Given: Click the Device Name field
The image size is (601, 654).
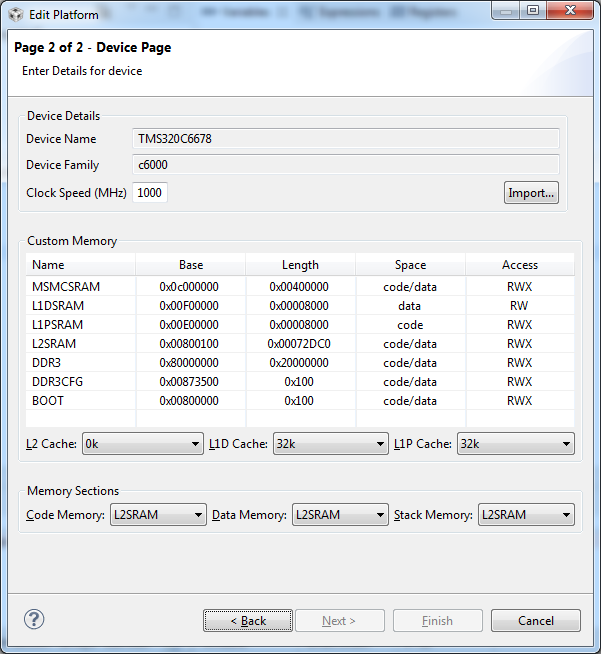Looking at the screenshot, I should tap(346, 138).
